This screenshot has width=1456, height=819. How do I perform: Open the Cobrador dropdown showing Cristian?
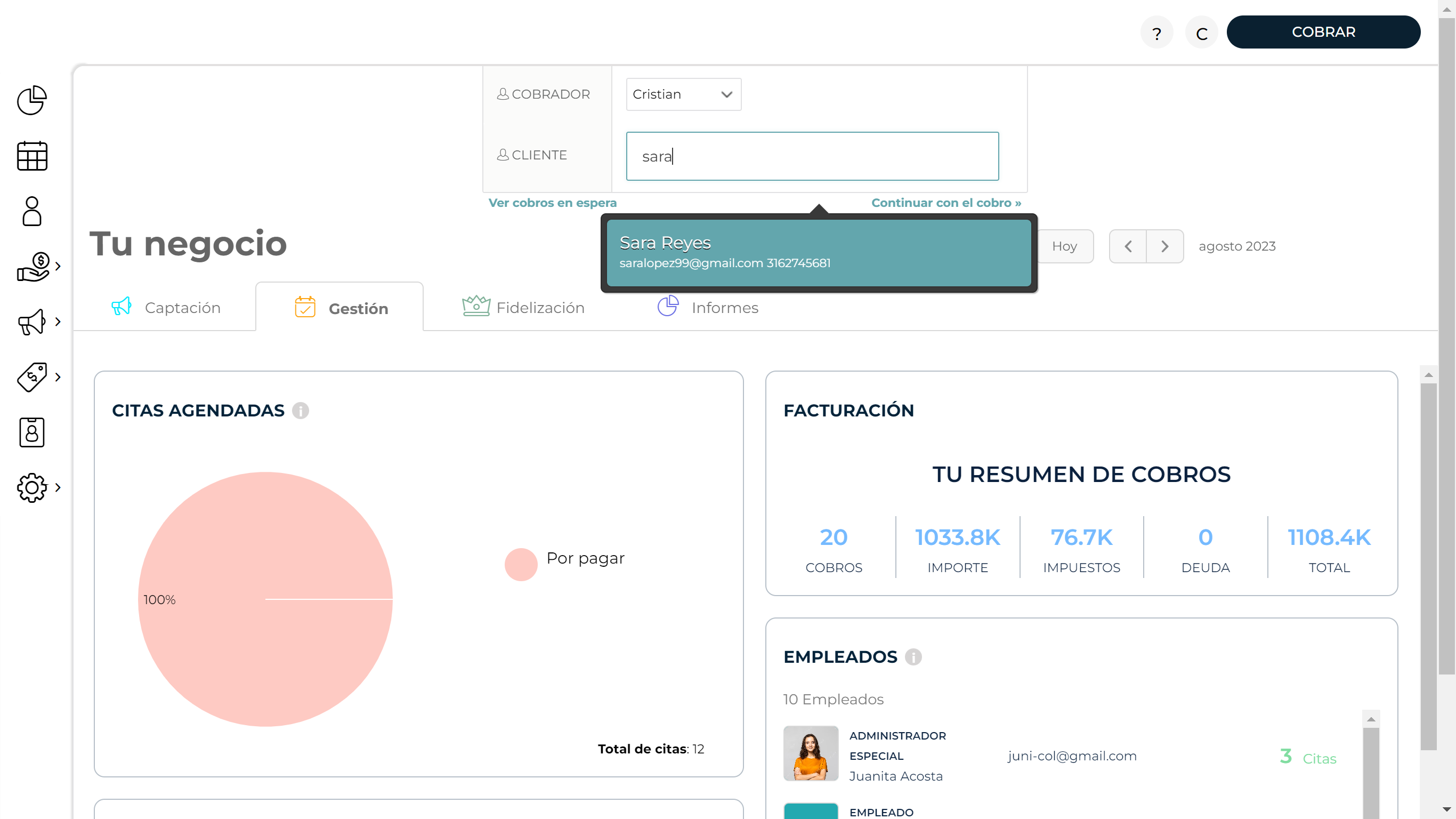pyautogui.click(x=683, y=94)
